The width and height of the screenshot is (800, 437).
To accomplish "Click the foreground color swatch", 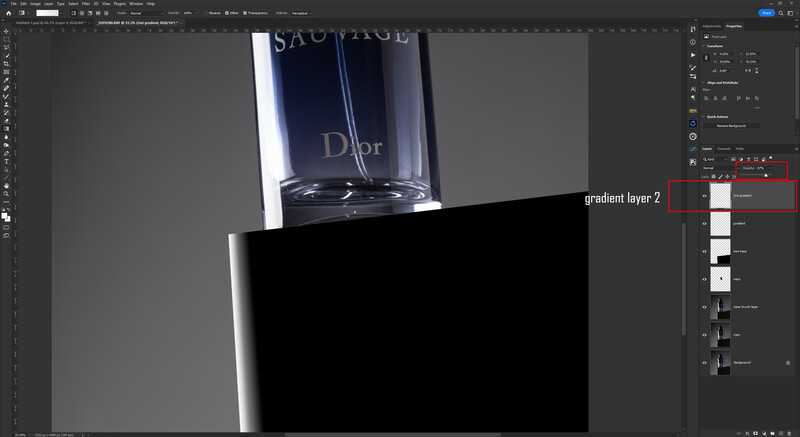I will 5,216.
